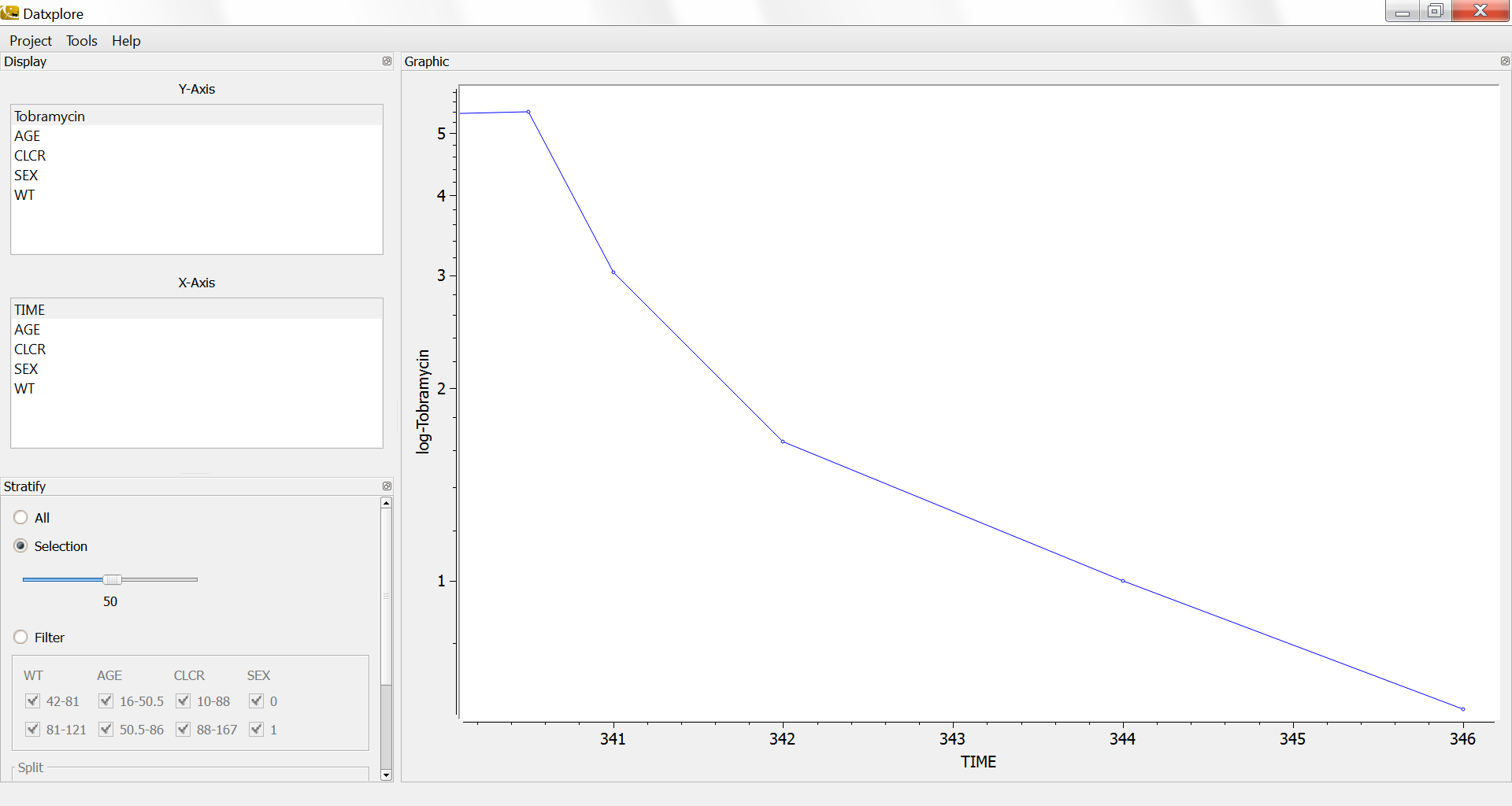This screenshot has height=806, width=1512.
Task: Open the Project menu
Action: [x=31, y=41]
